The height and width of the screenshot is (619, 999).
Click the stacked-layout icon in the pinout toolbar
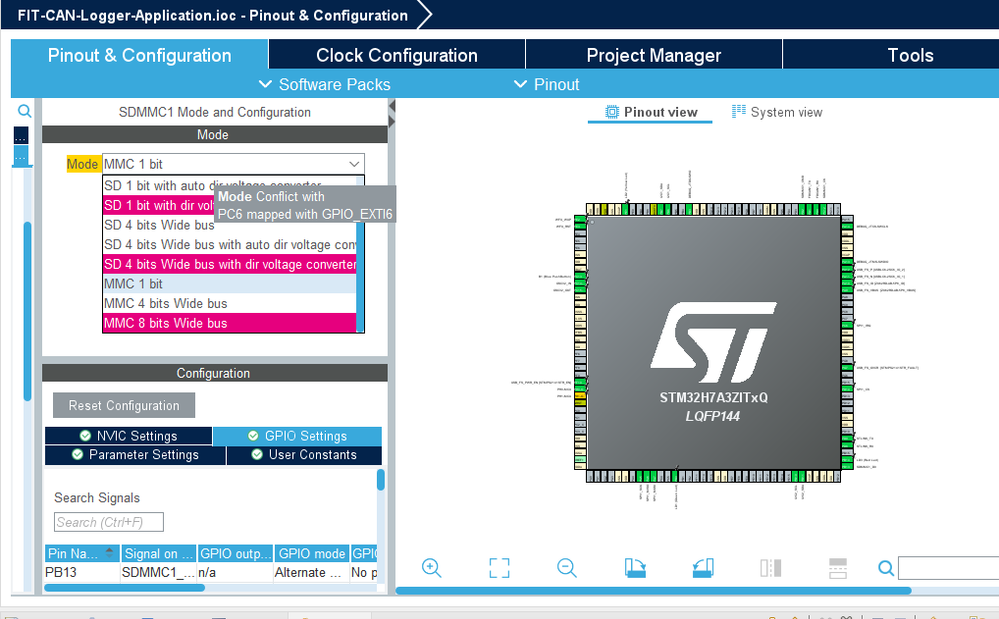(x=838, y=567)
